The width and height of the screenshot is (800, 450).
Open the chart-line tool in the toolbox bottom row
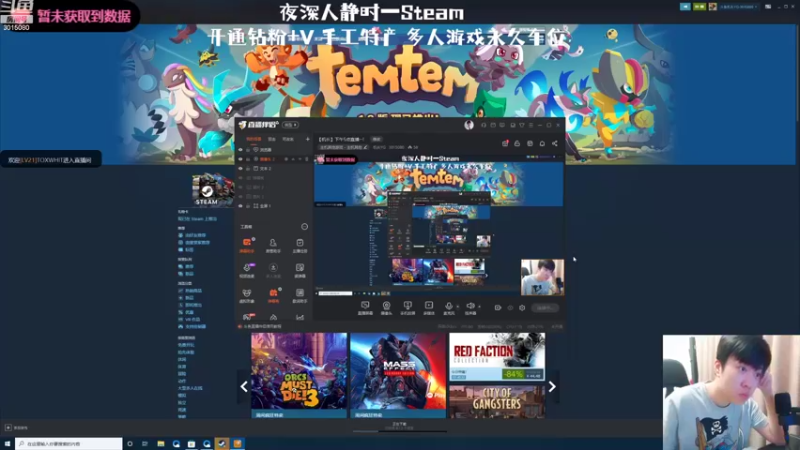300,317
